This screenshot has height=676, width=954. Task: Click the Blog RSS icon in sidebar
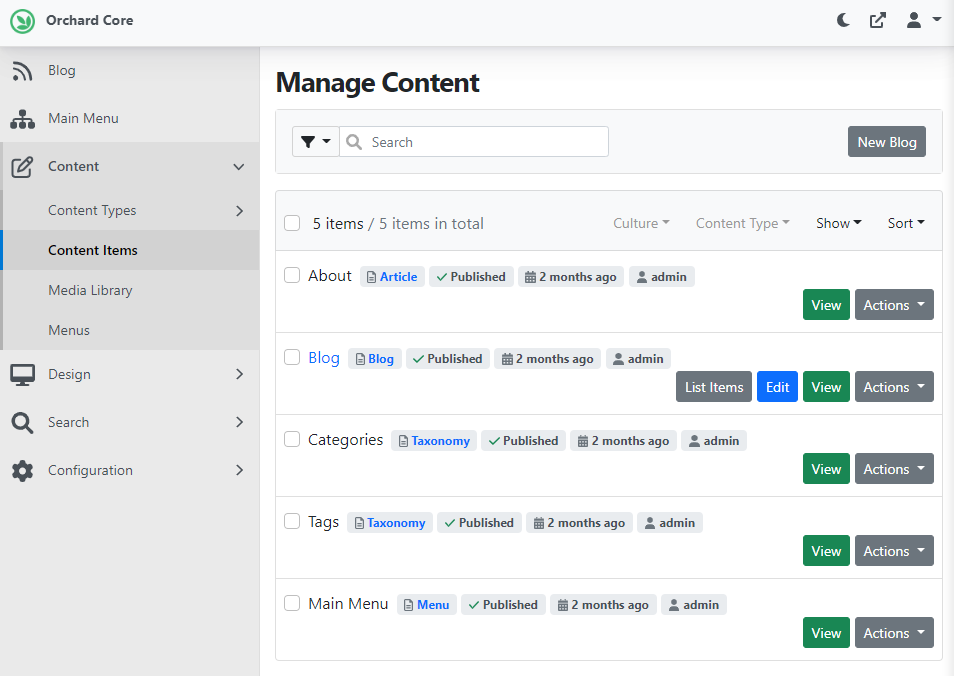point(23,71)
